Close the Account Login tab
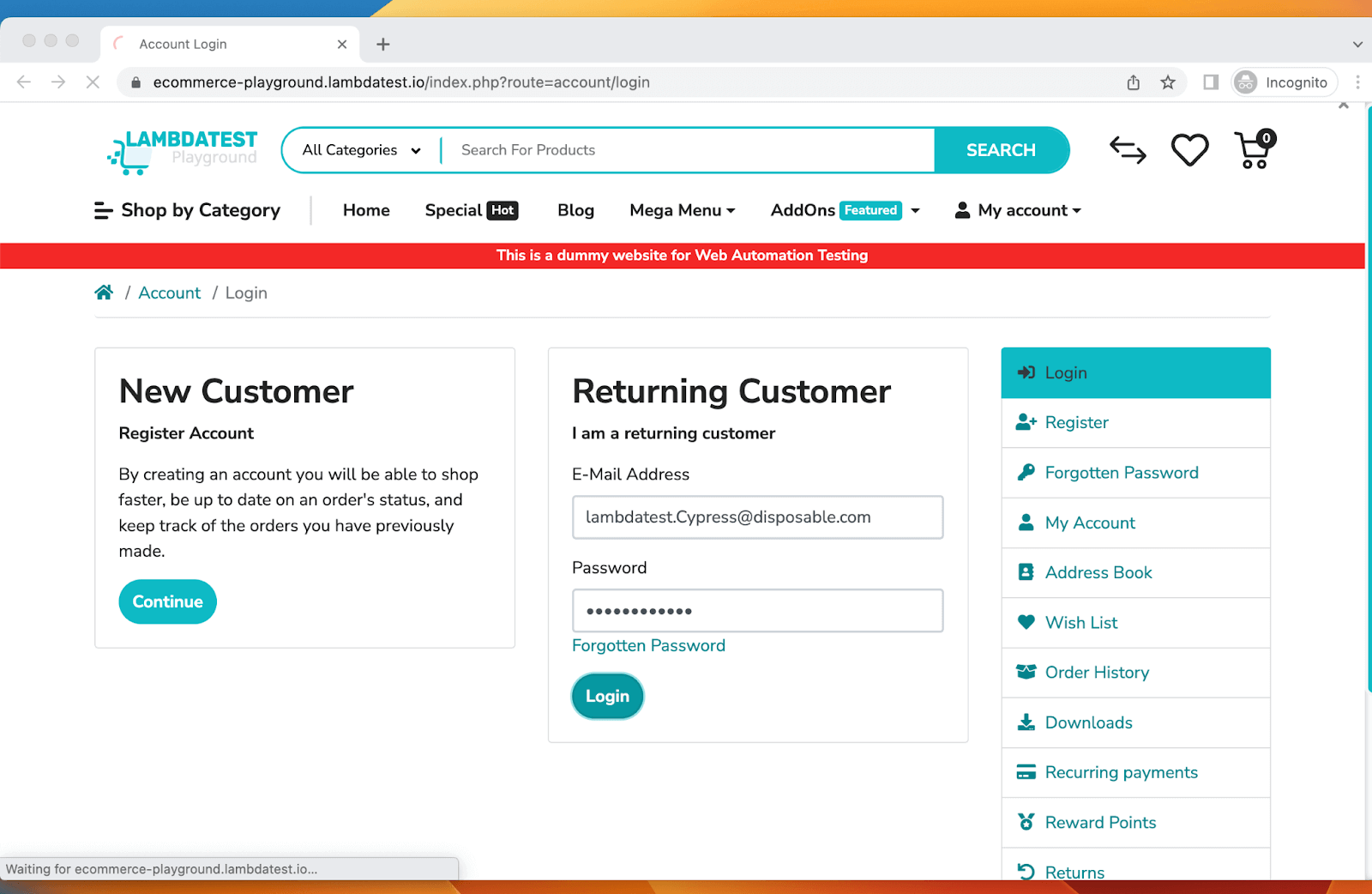The width and height of the screenshot is (1372, 894). tap(342, 44)
